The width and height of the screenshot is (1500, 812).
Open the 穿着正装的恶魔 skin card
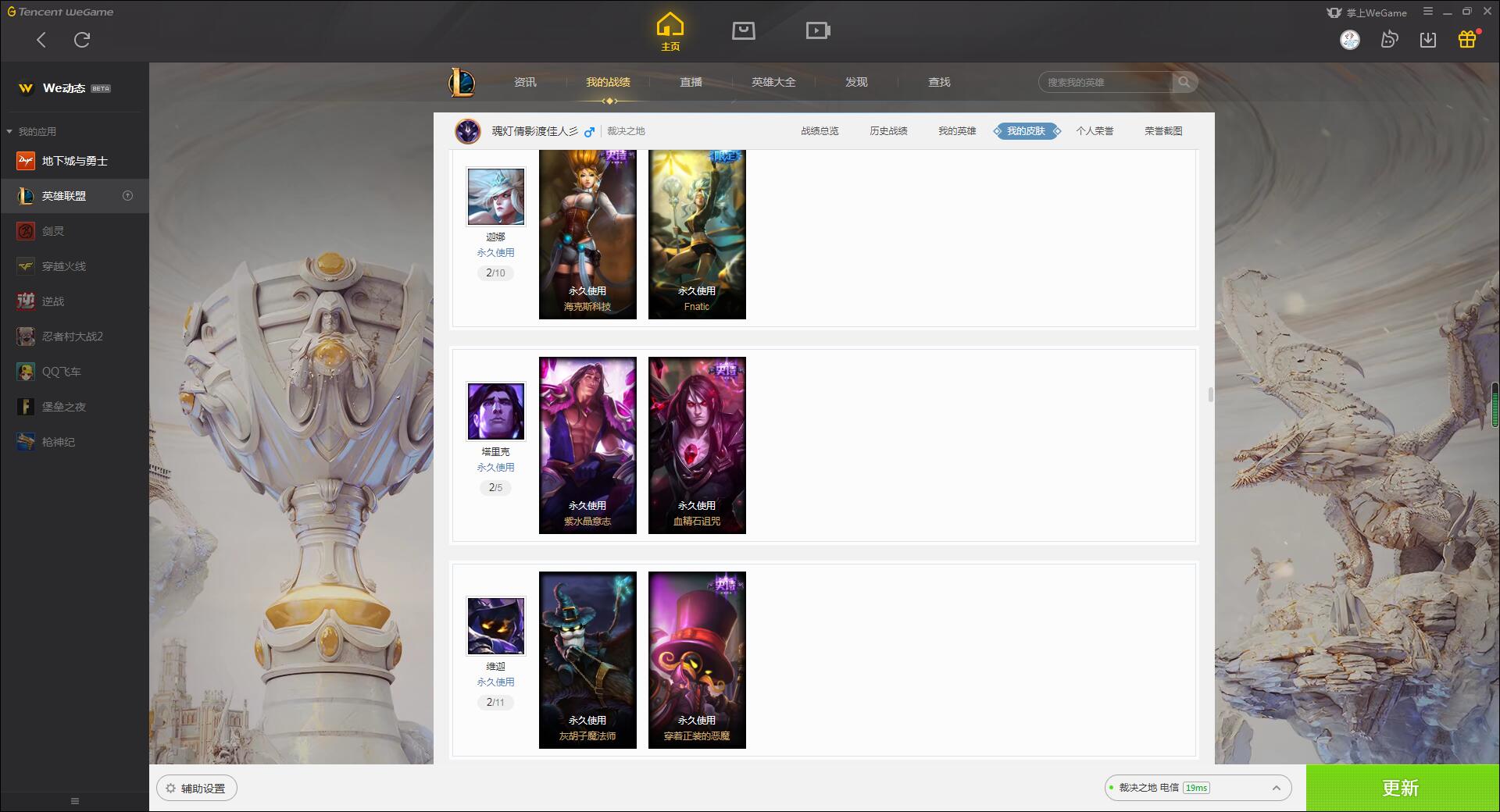point(697,661)
